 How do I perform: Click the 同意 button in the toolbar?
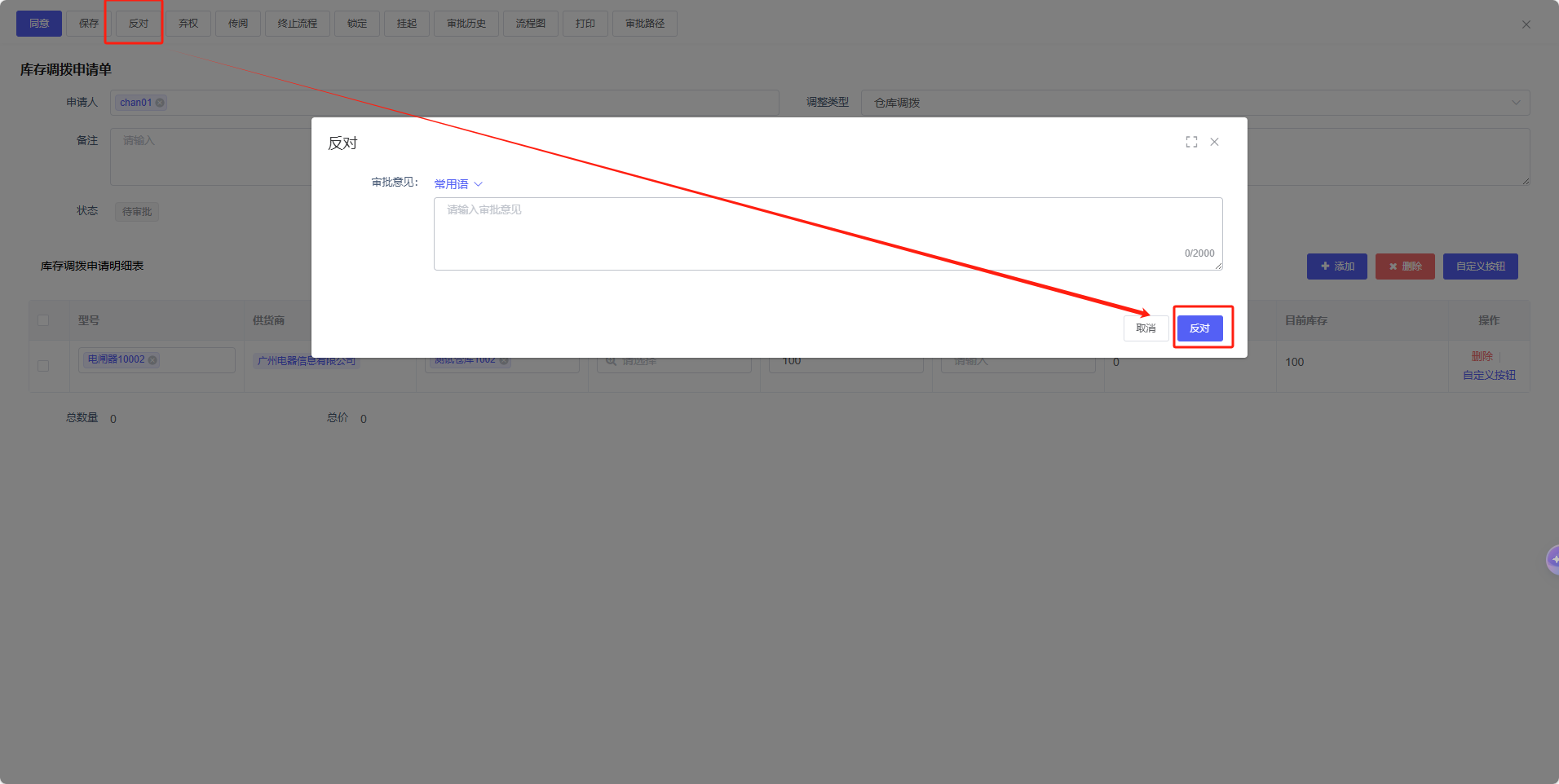(x=39, y=24)
